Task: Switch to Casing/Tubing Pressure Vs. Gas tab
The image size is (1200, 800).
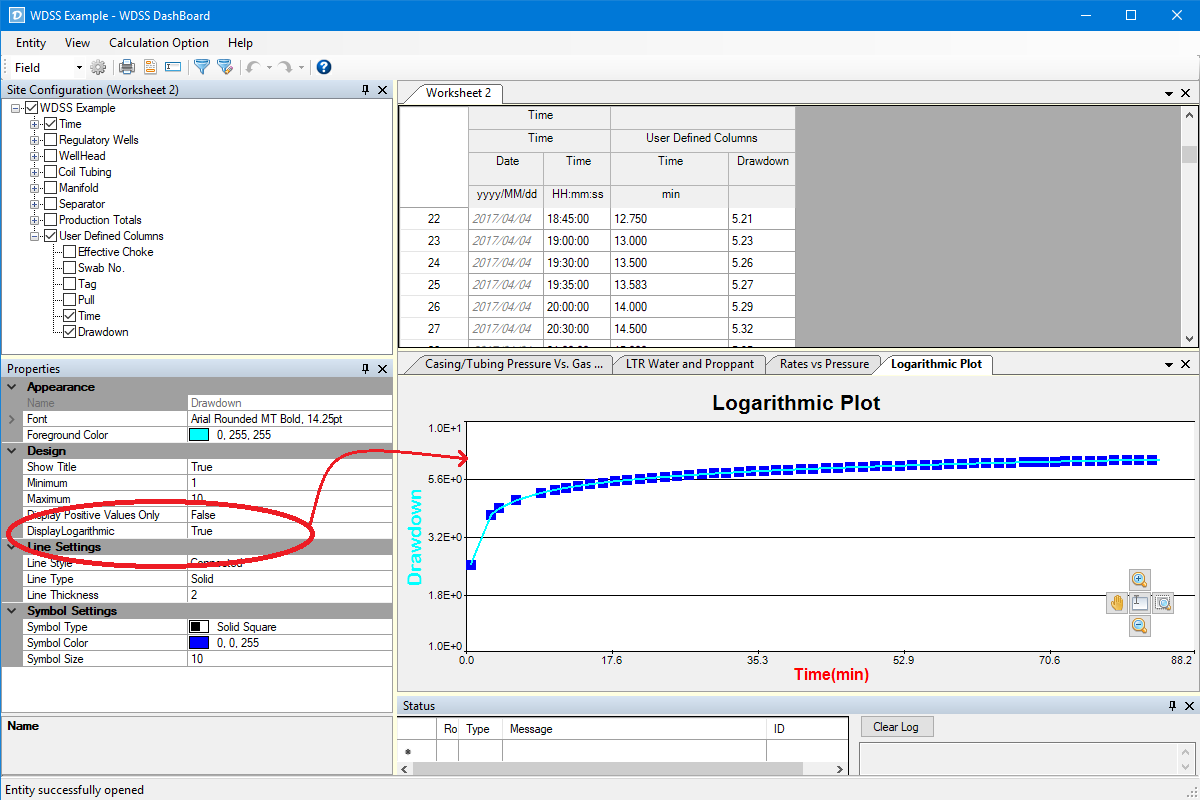Action: [514, 364]
